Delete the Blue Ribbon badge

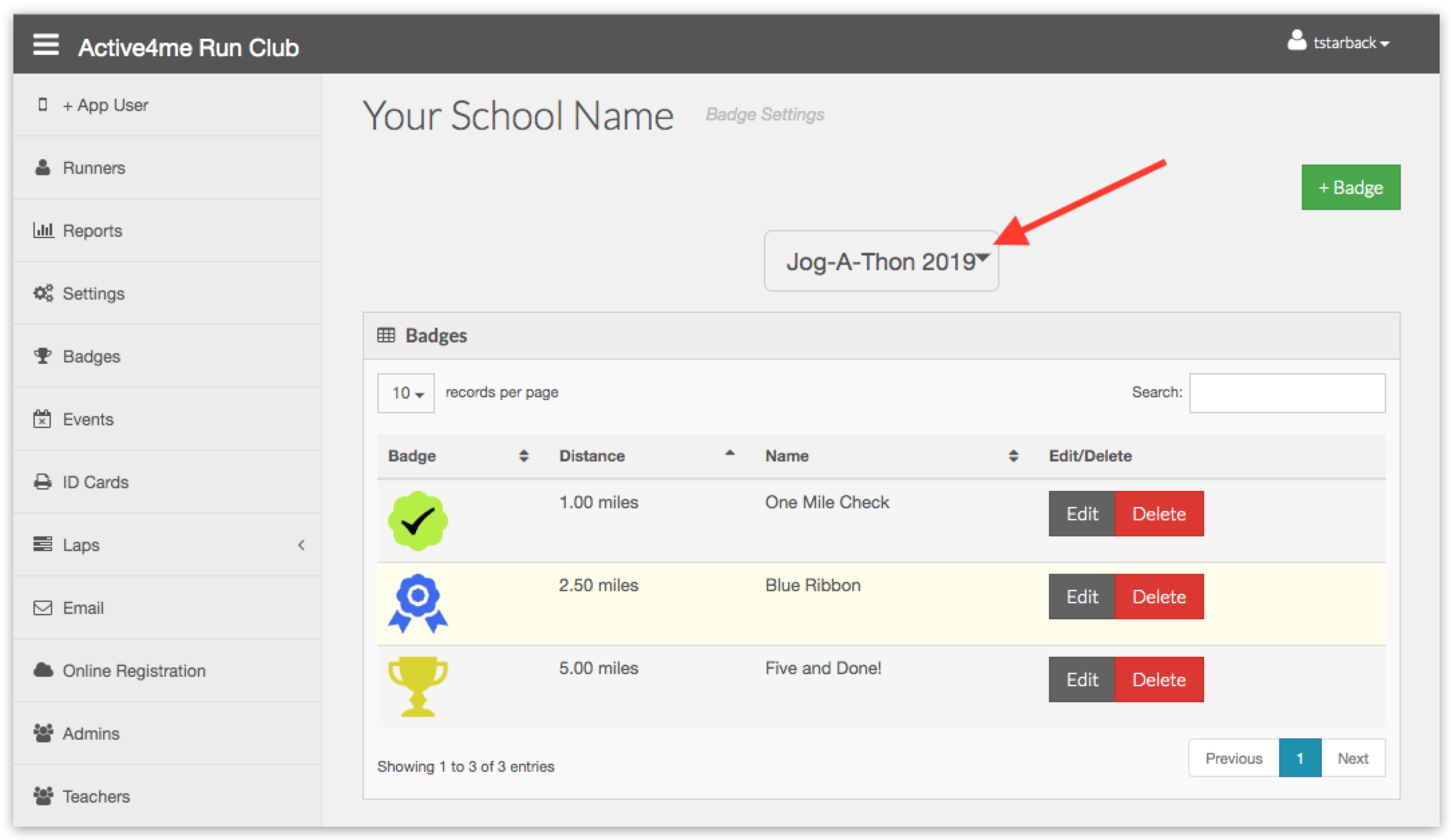pos(1159,597)
